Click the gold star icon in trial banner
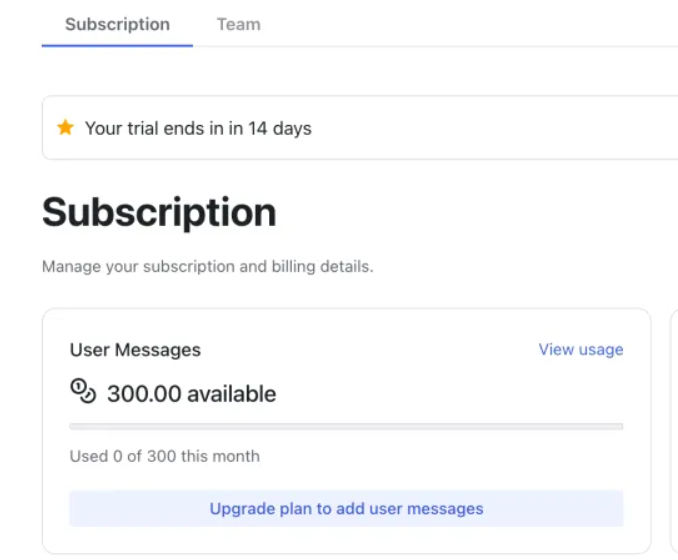The height and width of the screenshot is (560, 678). point(66,128)
